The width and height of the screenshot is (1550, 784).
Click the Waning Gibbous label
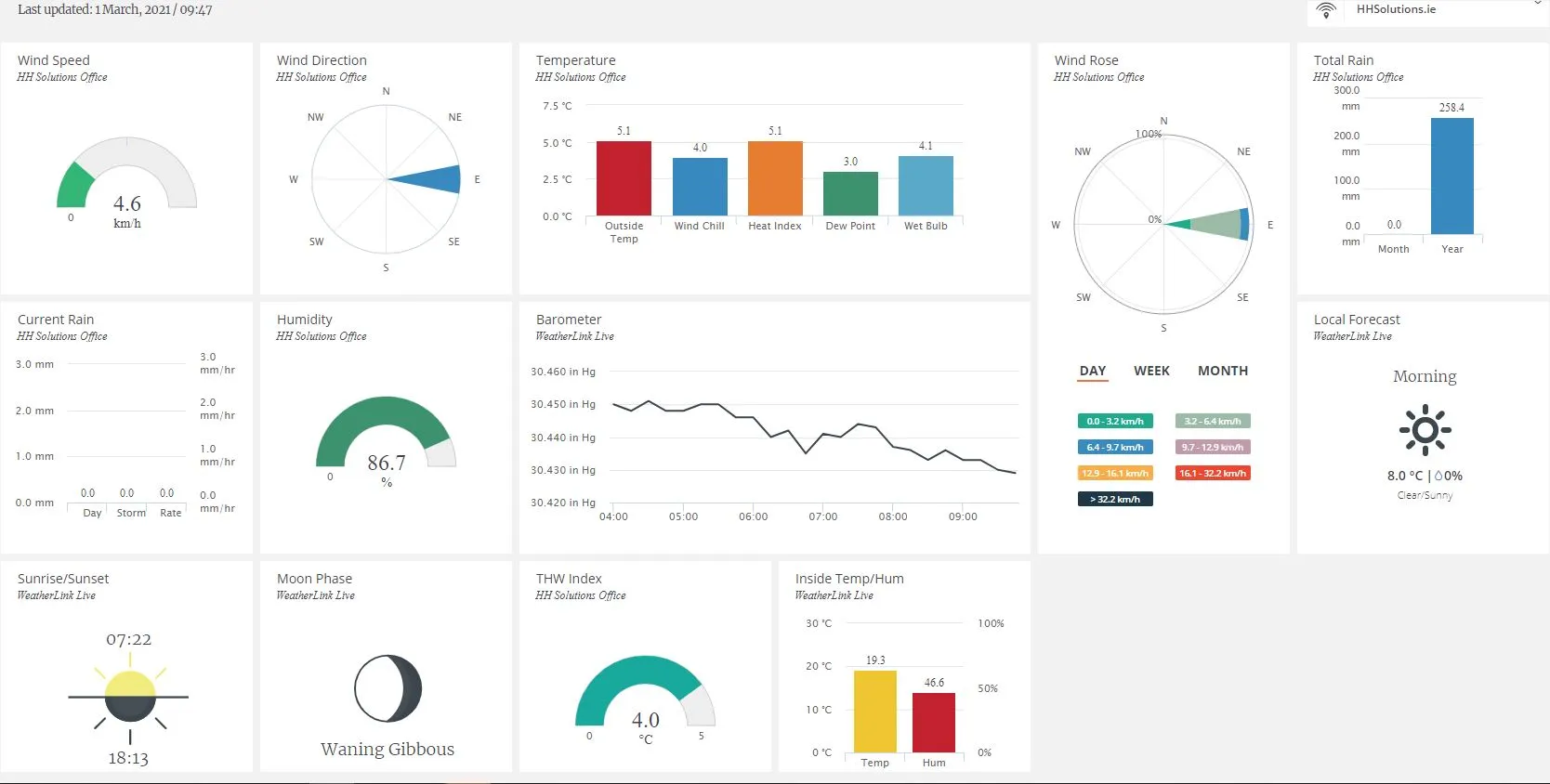[x=387, y=749]
